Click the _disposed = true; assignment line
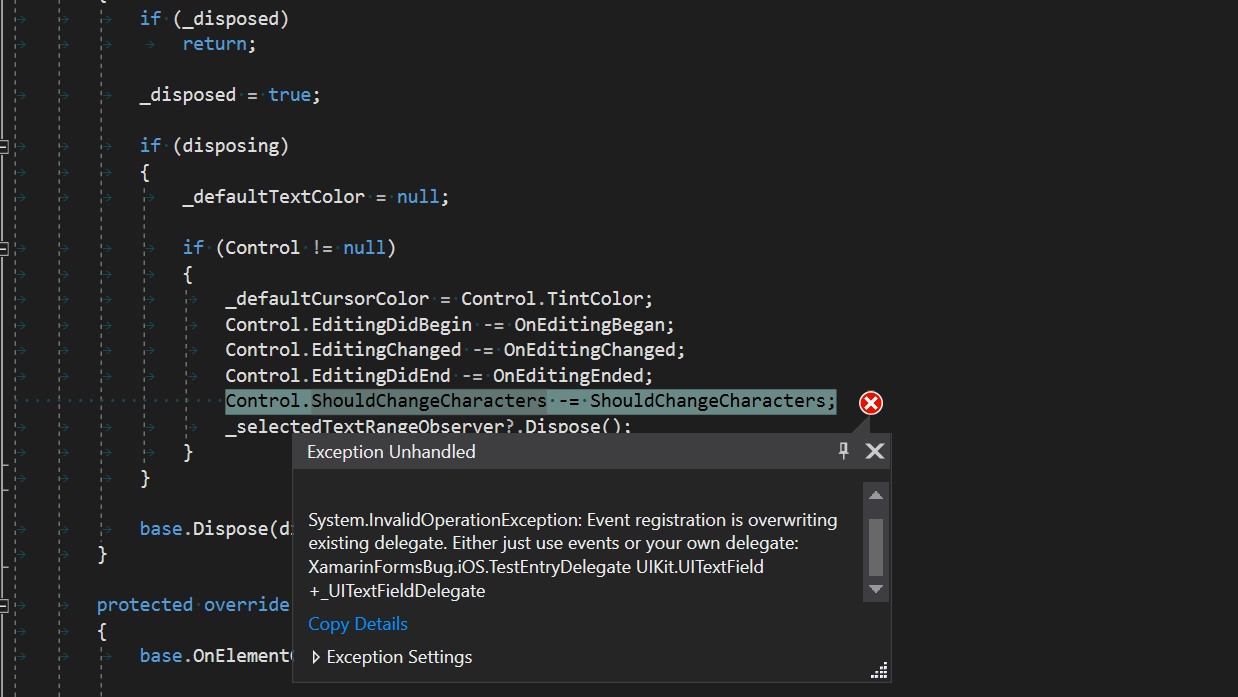Viewport: 1238px width, 697px height. click(x=225, y=94)
